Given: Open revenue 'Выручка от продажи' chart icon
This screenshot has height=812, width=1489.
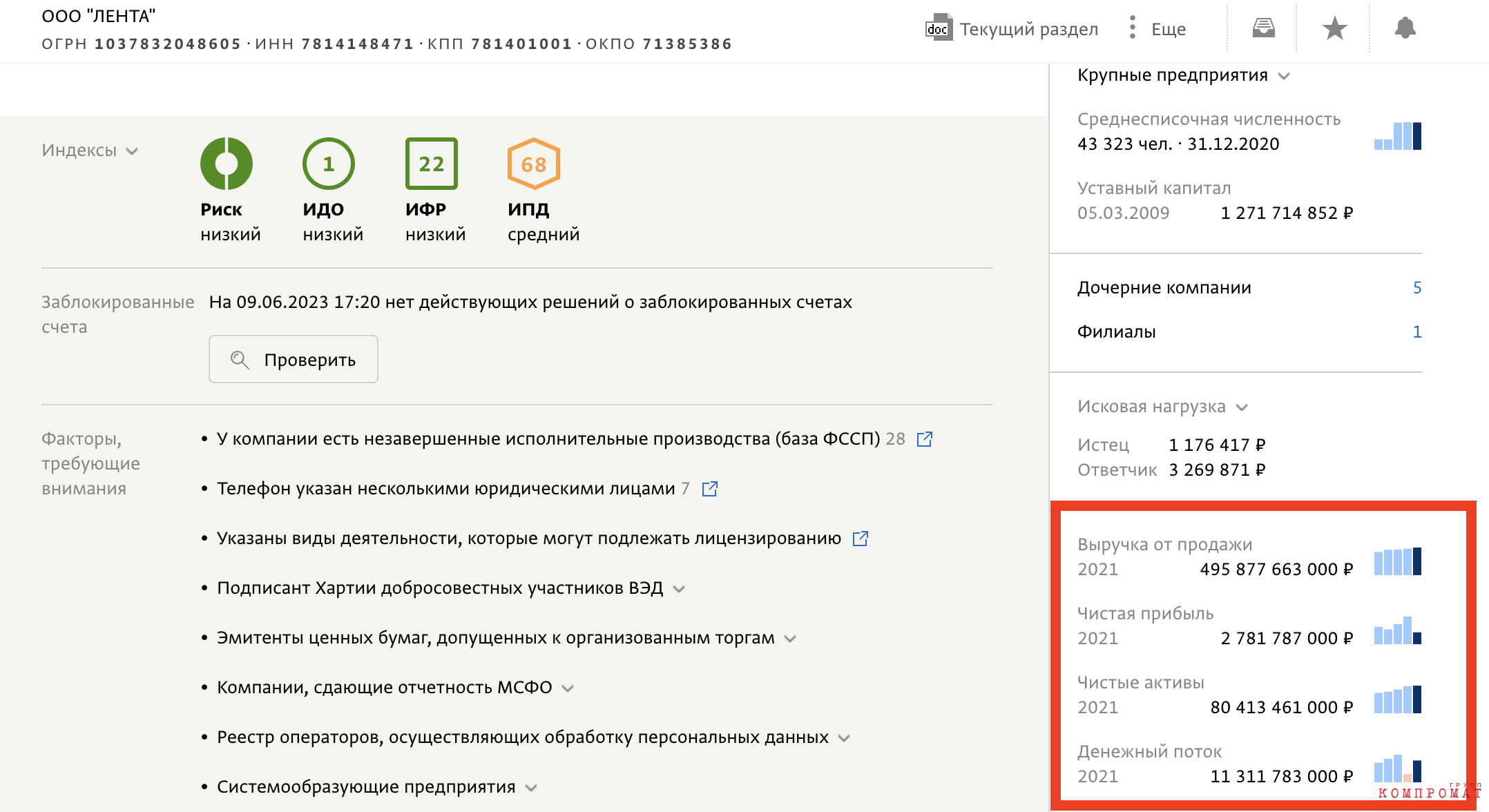Looking at the screenshot, I should tap(1397, 561).
